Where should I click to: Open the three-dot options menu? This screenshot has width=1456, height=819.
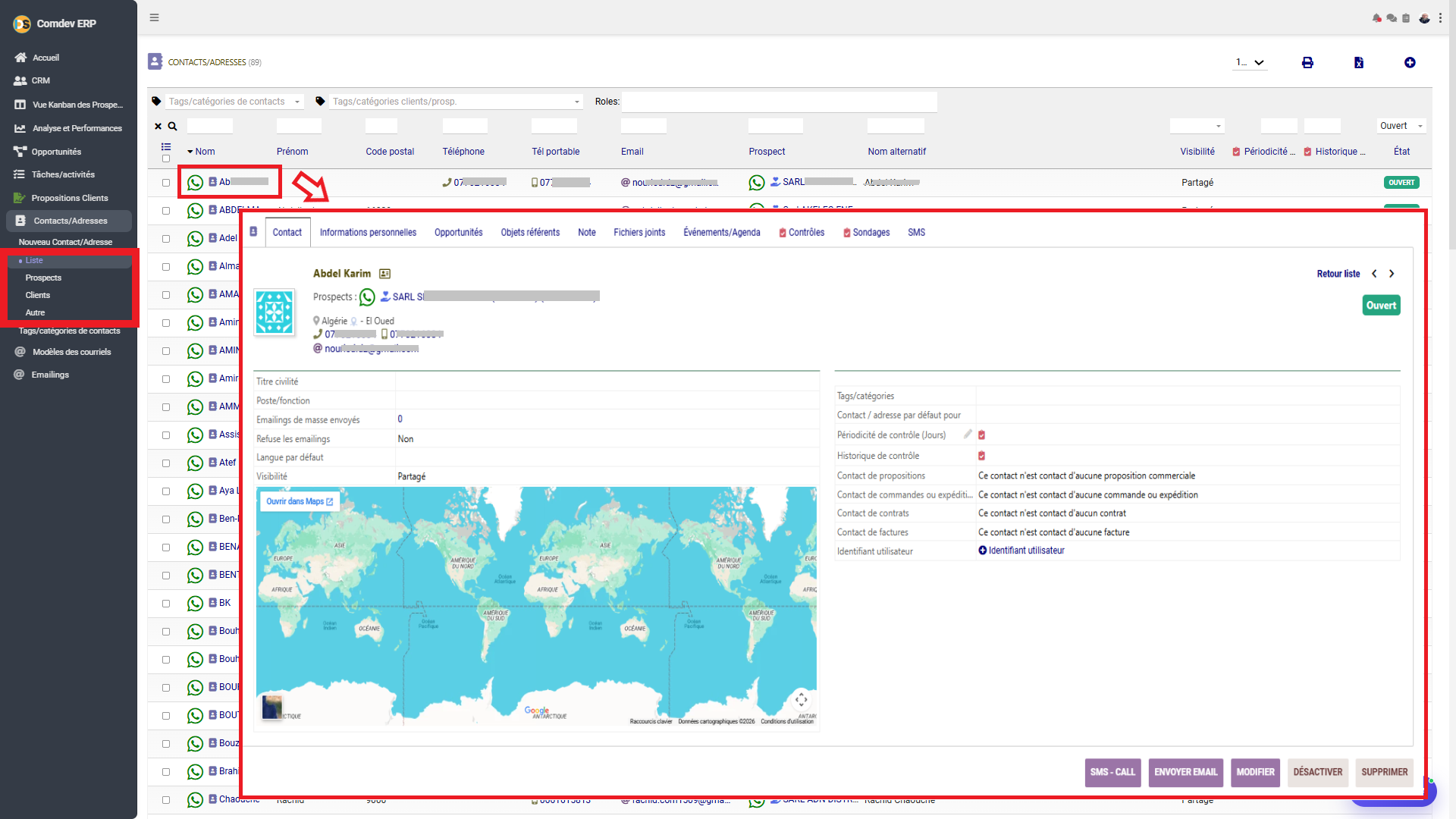(1440, 18)
